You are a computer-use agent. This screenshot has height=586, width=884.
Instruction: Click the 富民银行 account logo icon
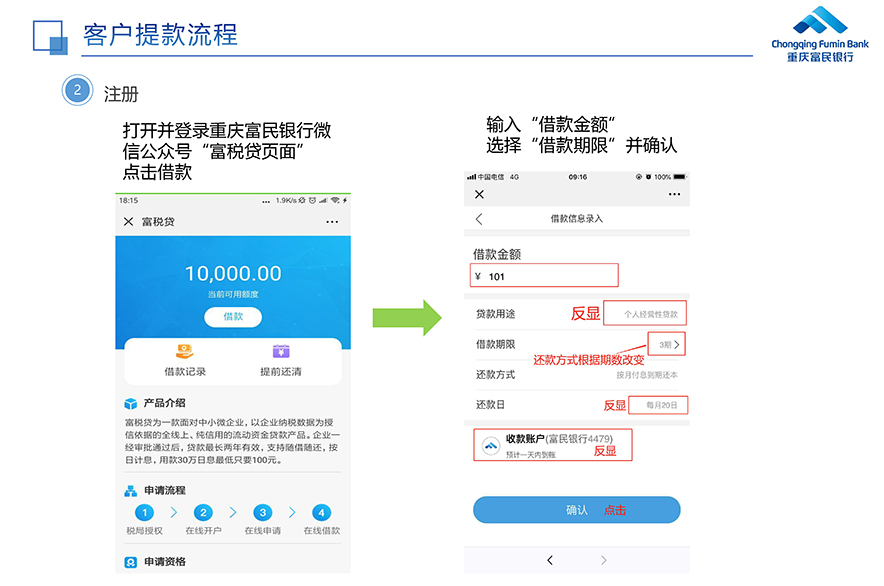pyautogui.click(x=491, y=446)
